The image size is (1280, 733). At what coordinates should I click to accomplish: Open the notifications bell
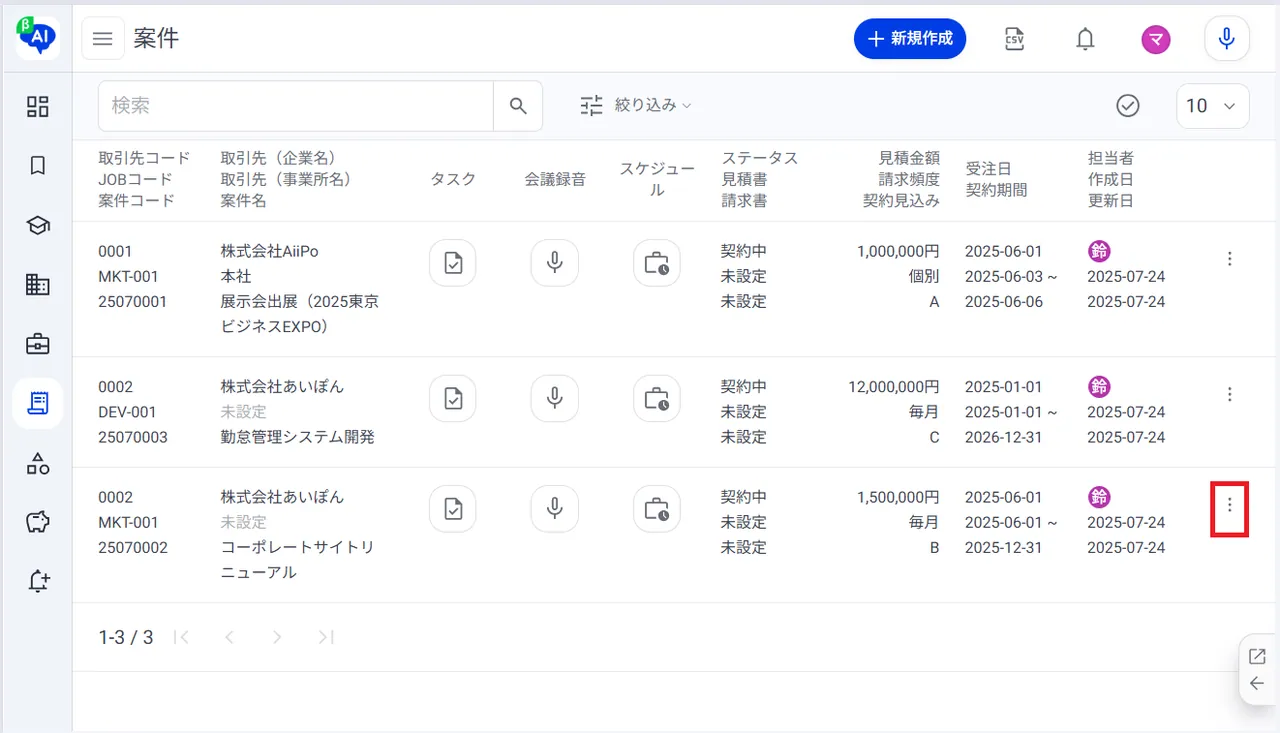[x=1085, y=39]
